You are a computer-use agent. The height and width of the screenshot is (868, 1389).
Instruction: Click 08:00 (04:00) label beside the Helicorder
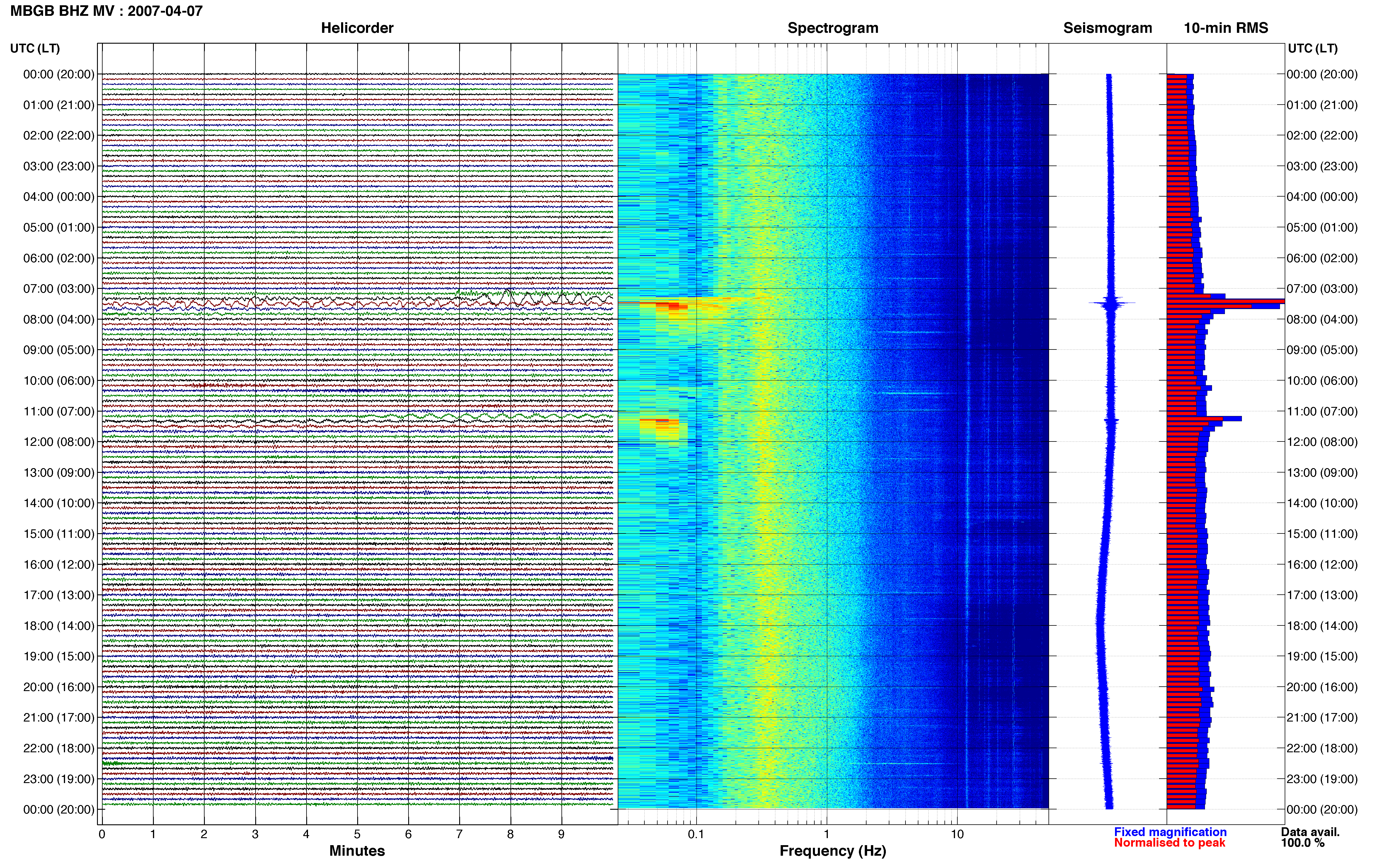(59, 319)
